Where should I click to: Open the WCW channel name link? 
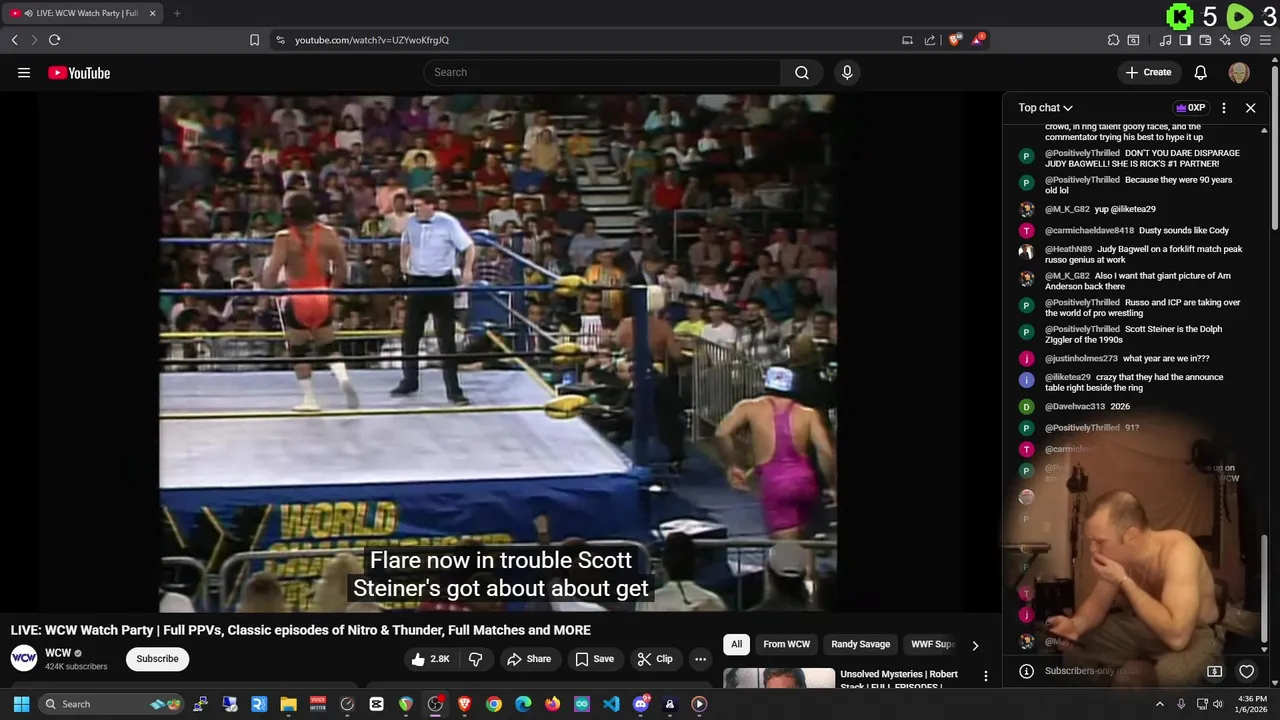[x=58, y=653]
